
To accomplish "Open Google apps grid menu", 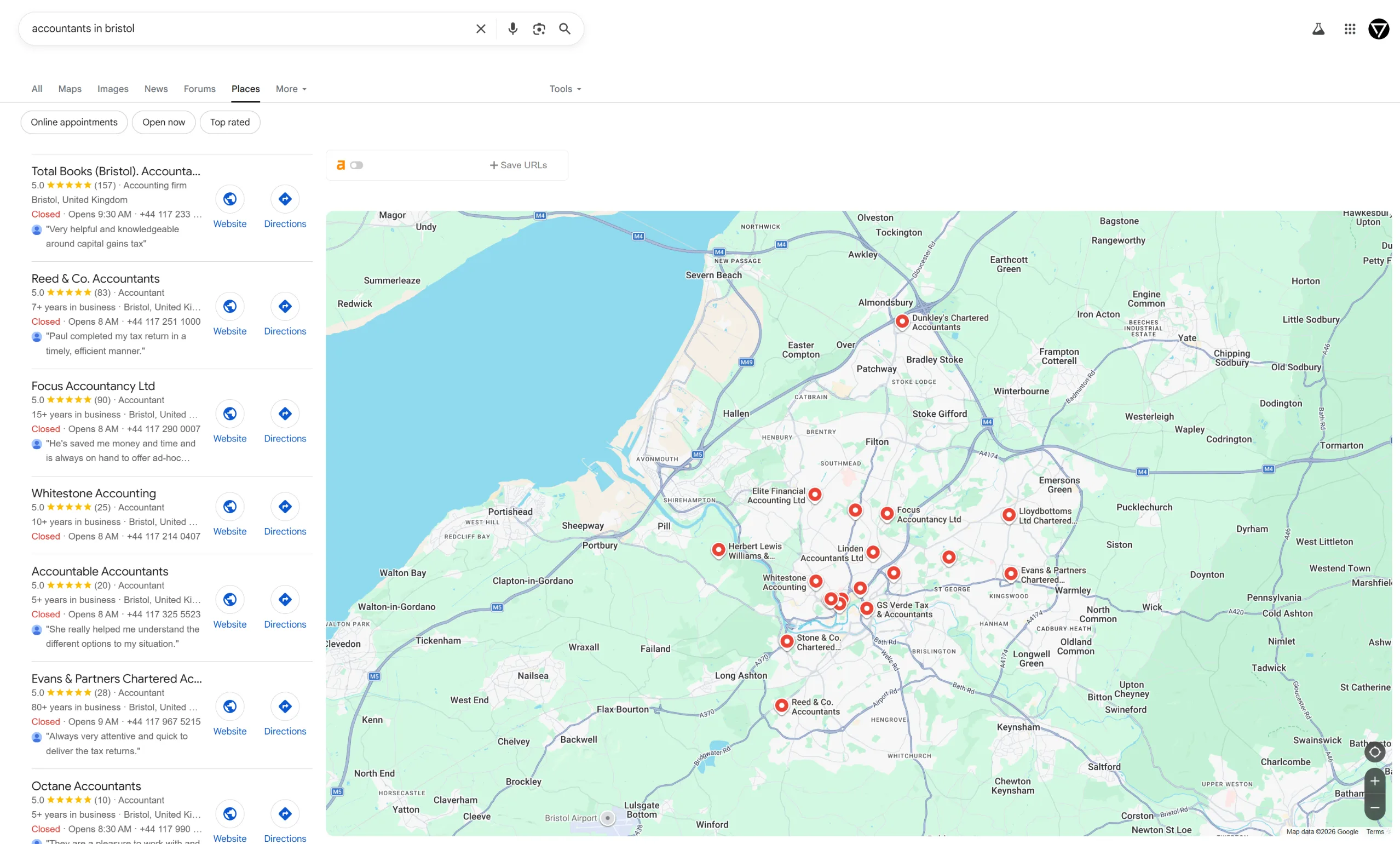I will point(1350,28).
